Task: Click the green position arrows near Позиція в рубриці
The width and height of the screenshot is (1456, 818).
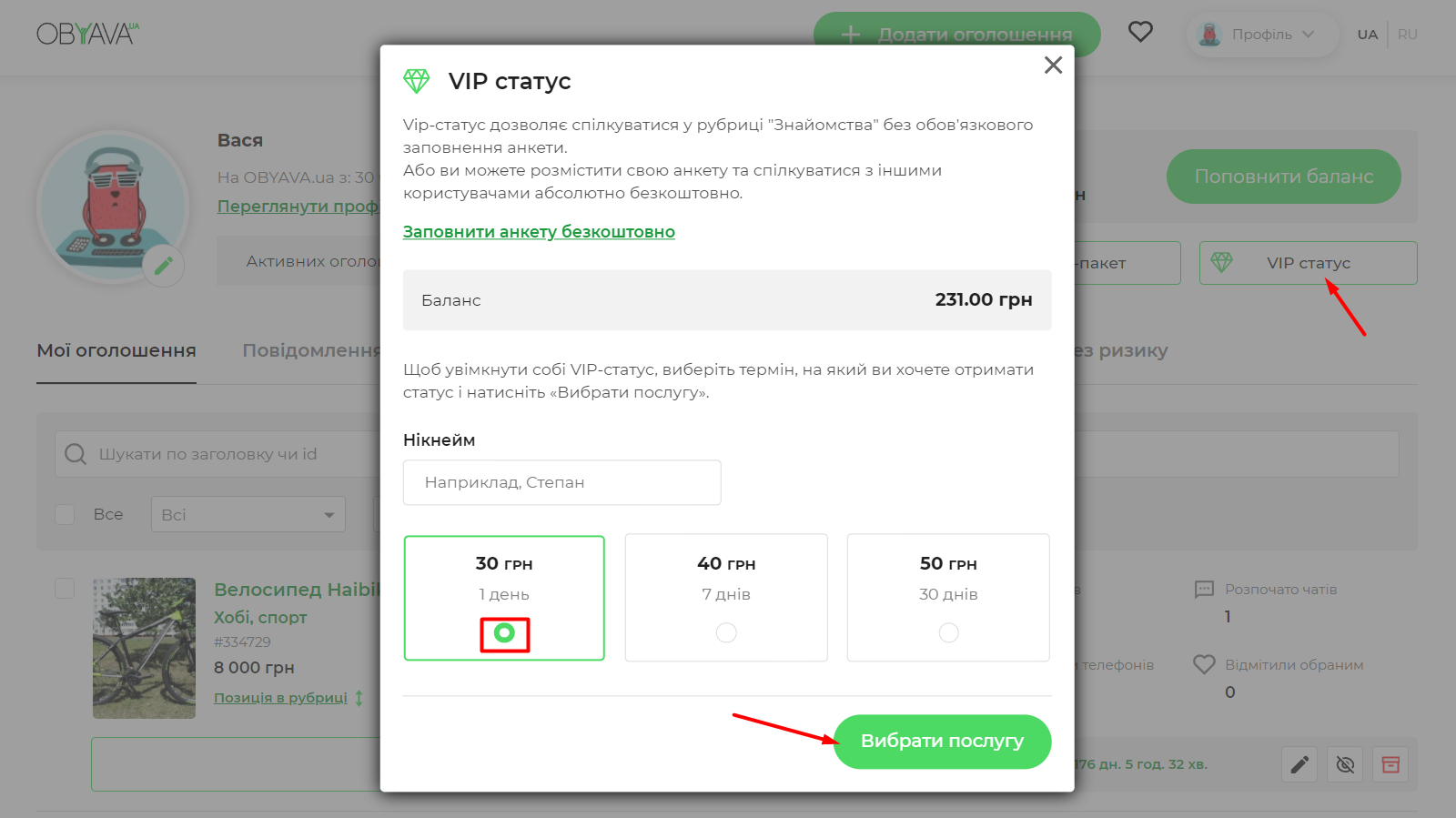Action: (x=359, y=697)
